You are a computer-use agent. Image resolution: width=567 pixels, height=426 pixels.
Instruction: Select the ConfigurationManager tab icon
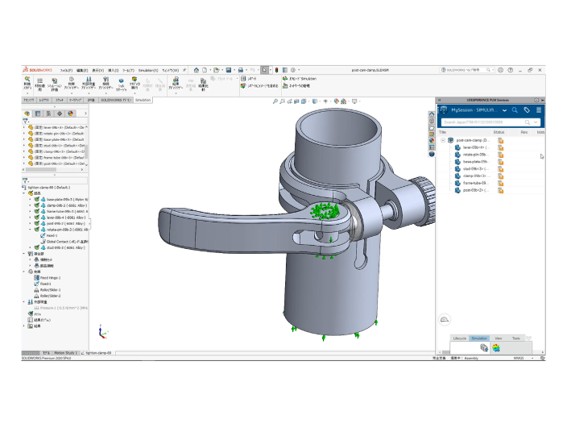coord(48,114)
